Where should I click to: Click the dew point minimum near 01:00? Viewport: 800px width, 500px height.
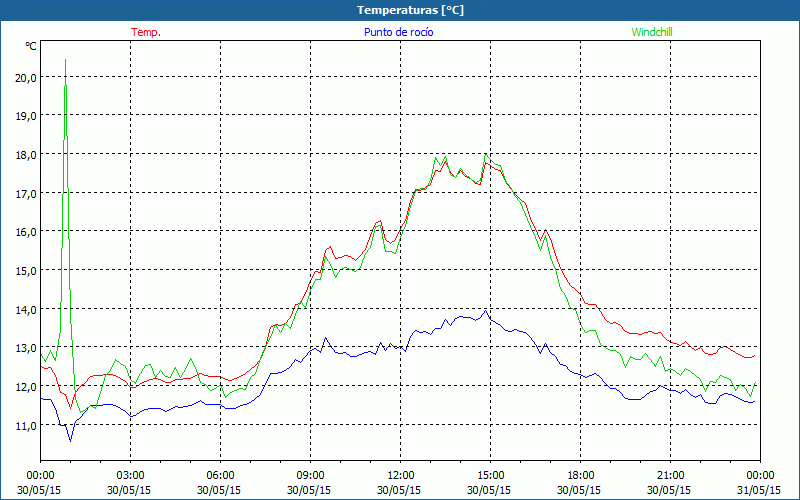tap(70, 441)
